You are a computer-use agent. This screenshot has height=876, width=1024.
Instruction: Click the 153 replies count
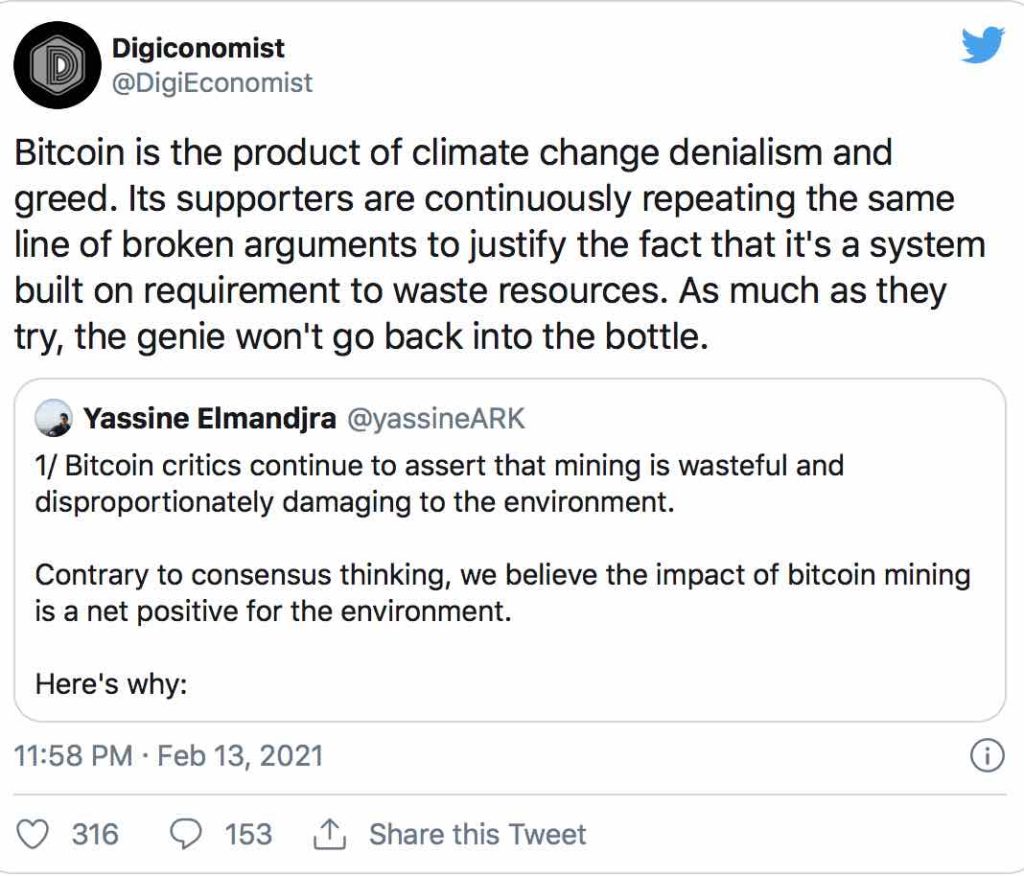(x=249, y=834)
